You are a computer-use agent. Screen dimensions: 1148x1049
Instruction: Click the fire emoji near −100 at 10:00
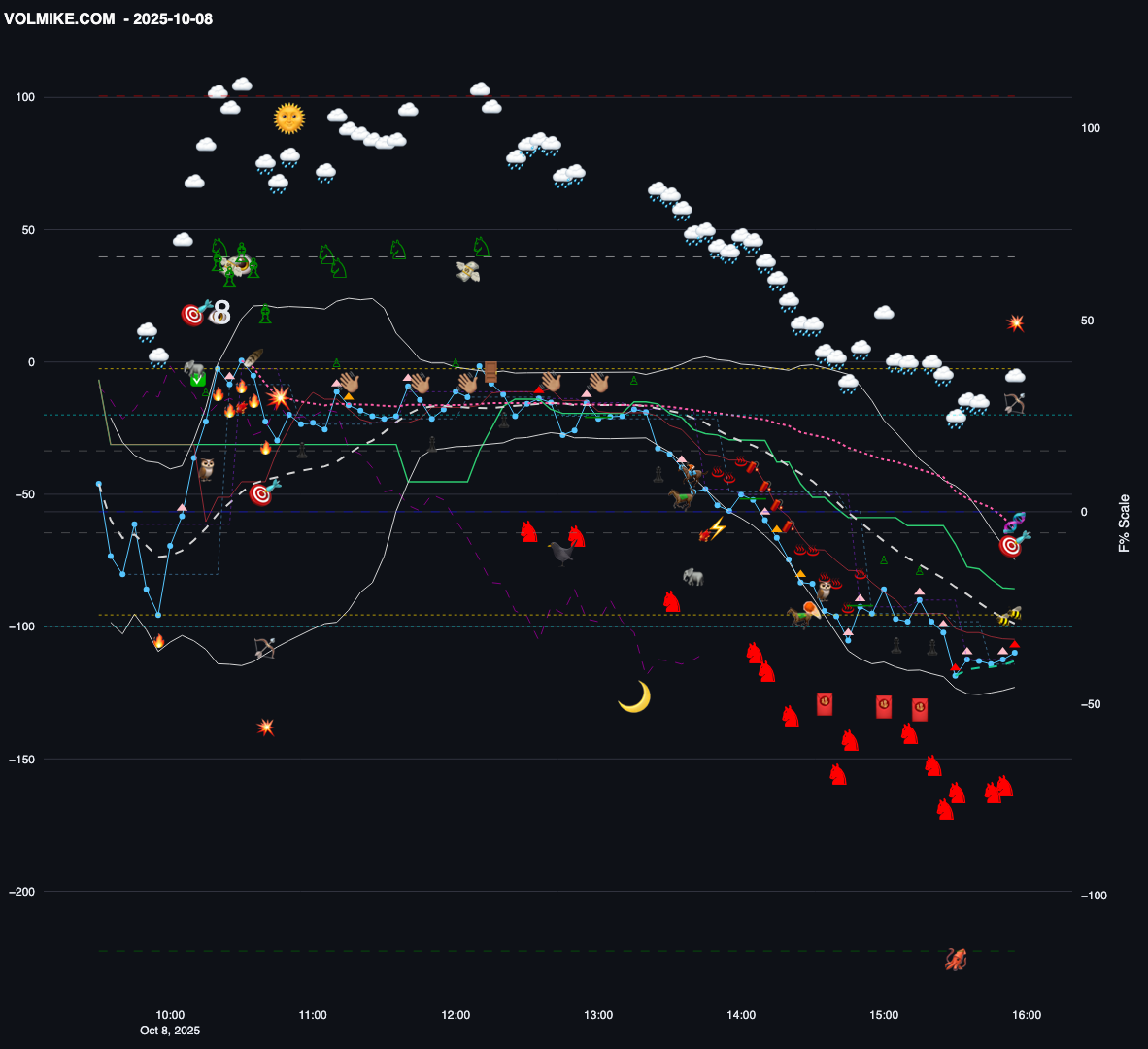159,641
